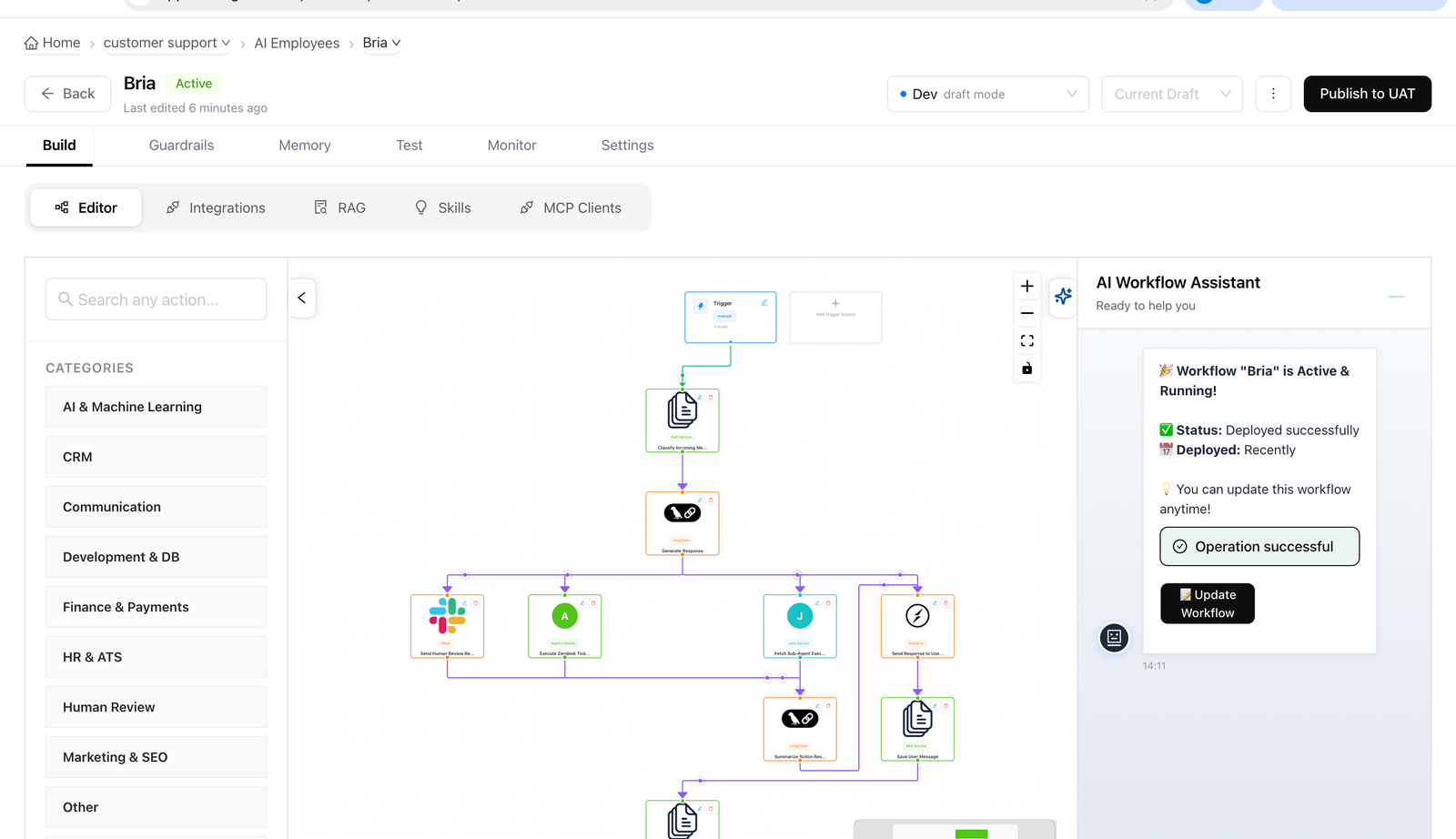Toggle the canvas lock icon
Screen dimensions: 1456x839
[x=1026, y=369]
